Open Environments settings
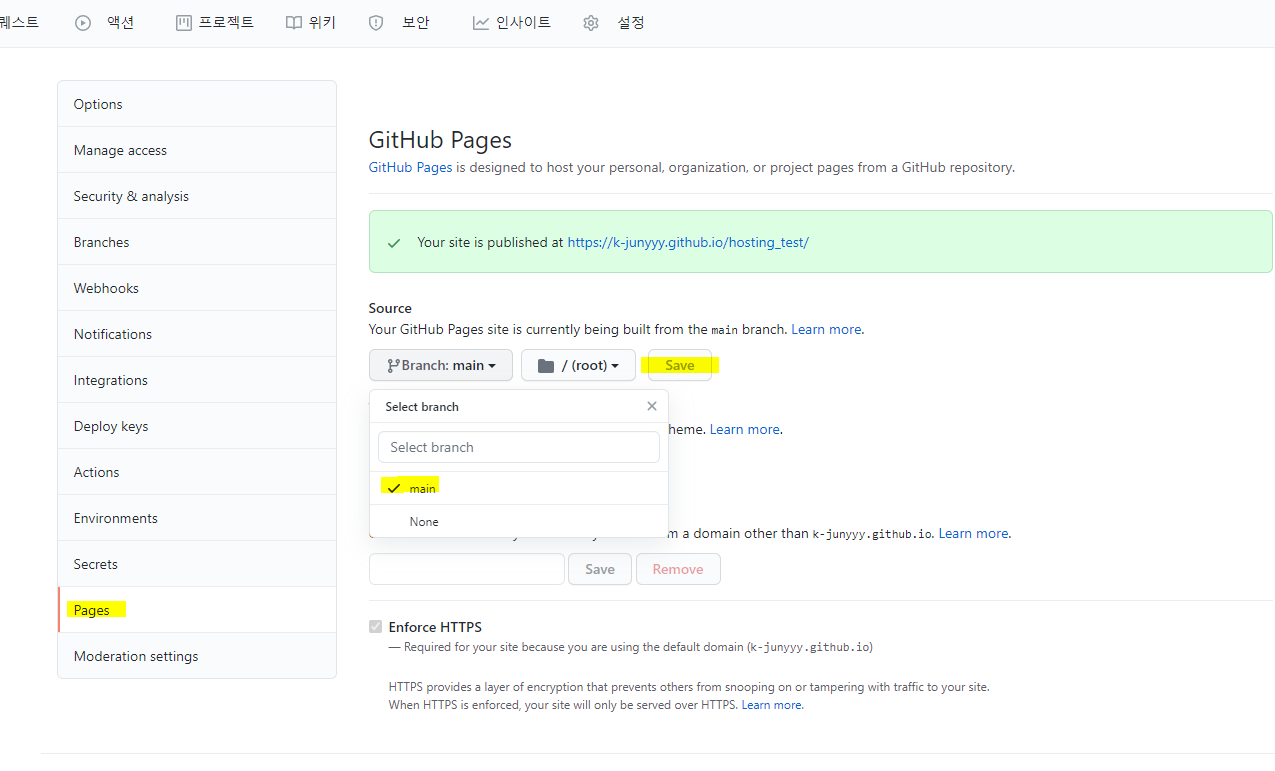Screen dimensions: 1275x771 tap(197, 518)
